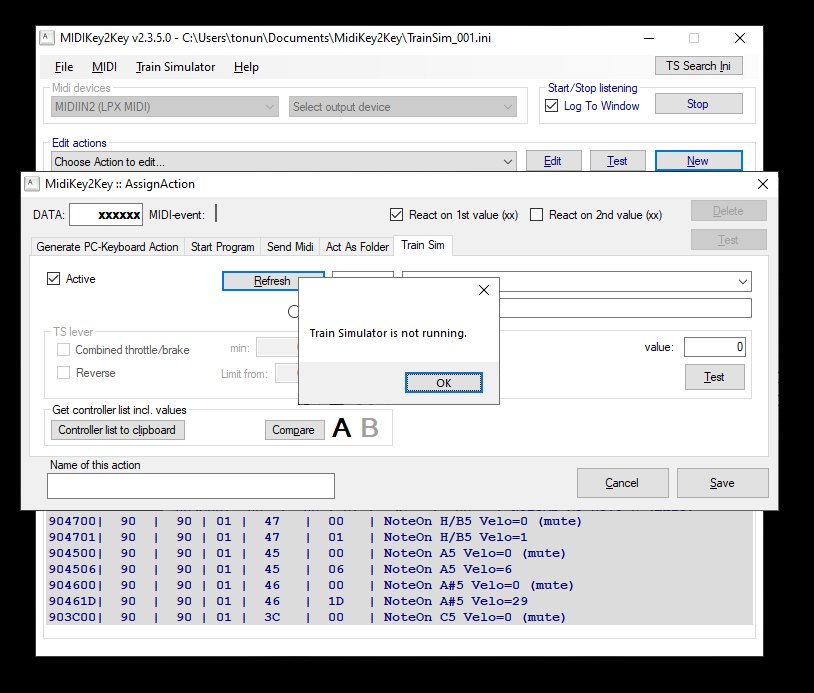Click OK in the Train Simulator message
Viewport: 814px width, 693px height.
point(443,383)
